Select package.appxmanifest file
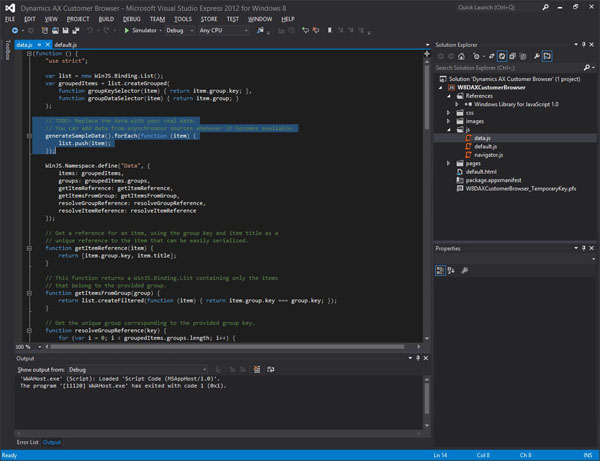Screen dimensions: 600x461 pos(493,180)
